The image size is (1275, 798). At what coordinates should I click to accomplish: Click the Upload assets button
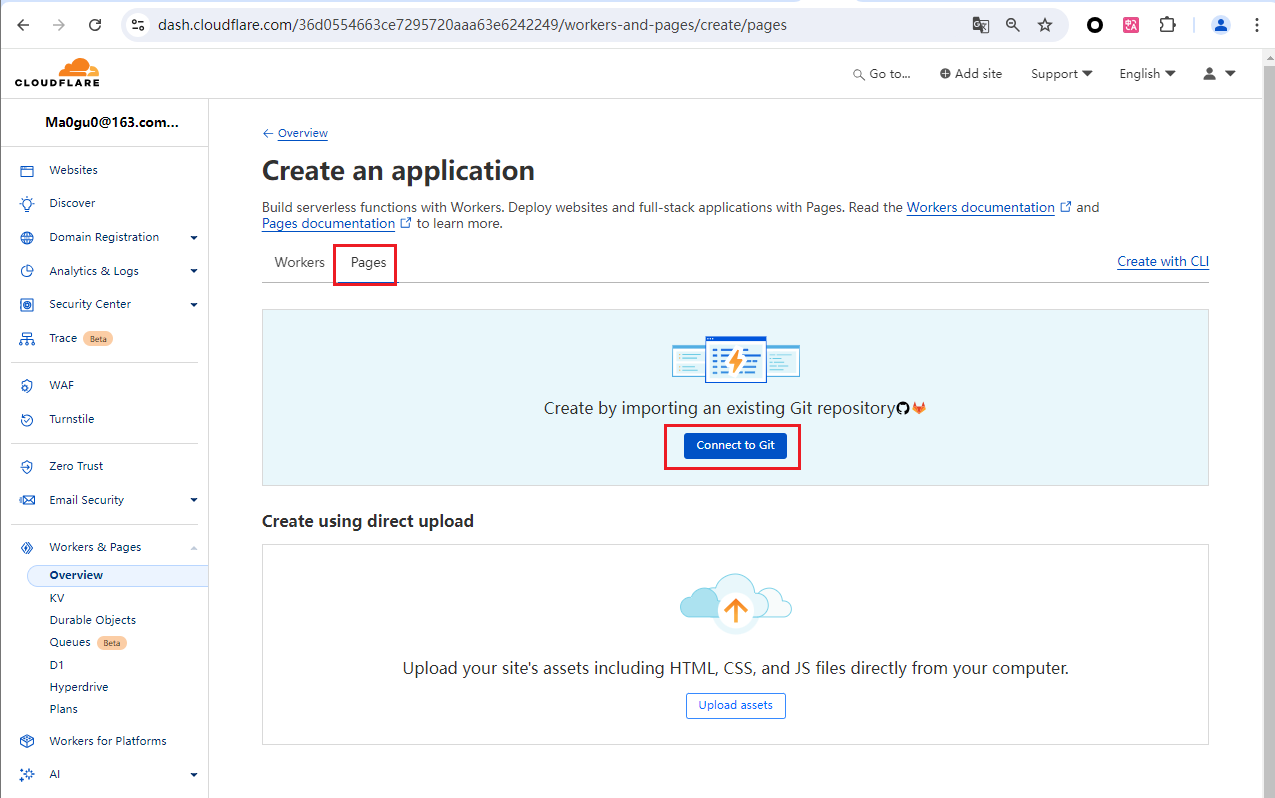736,706
